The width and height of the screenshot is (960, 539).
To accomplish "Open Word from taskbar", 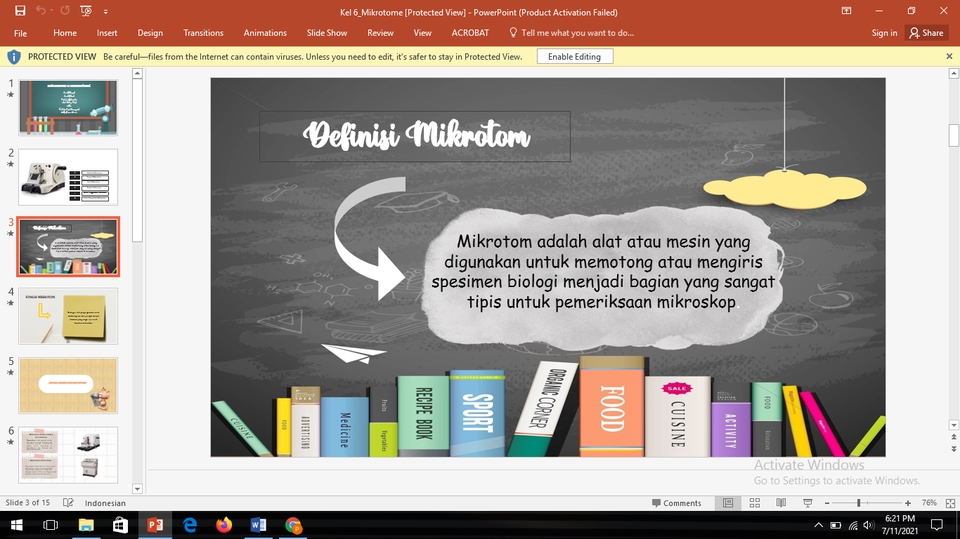I will tap(258, 525).
